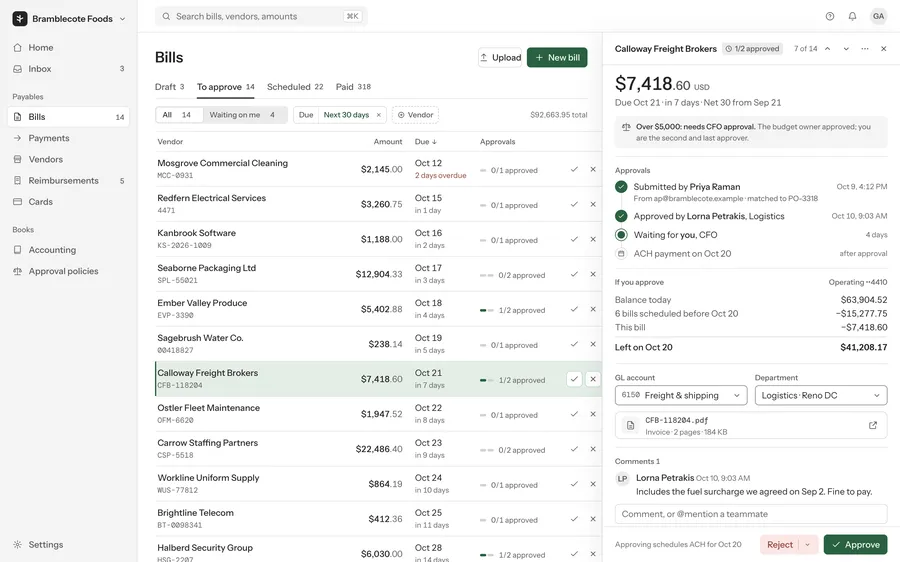Image resolution: width=900 pixels, height=562 pixels.
Task: Reject Ember Valley Produce with X icon
Action: tap(593, 309)
